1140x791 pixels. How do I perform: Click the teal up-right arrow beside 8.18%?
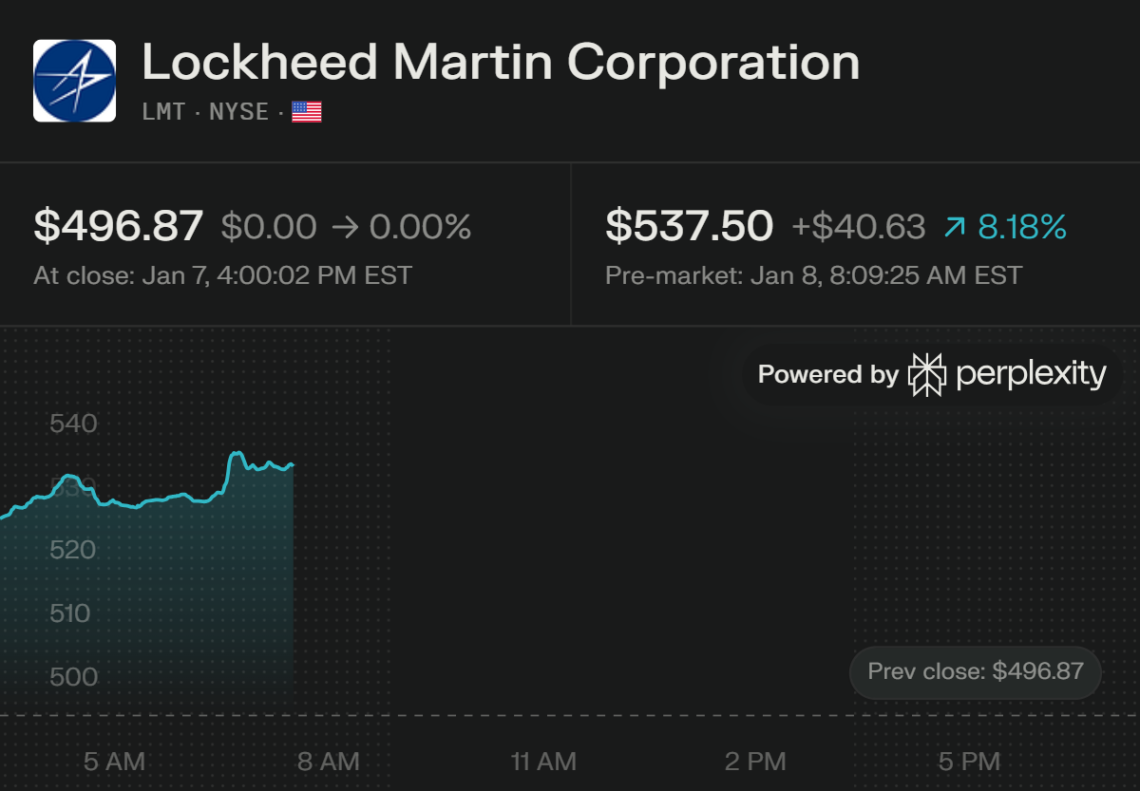[x=955, y=228]
